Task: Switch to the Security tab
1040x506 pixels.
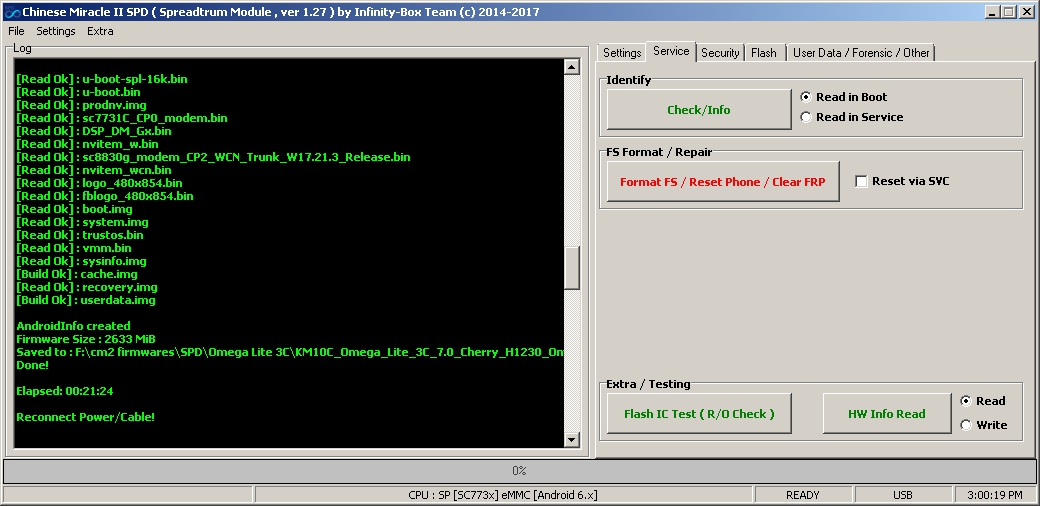Action: [x=720, y=53]
